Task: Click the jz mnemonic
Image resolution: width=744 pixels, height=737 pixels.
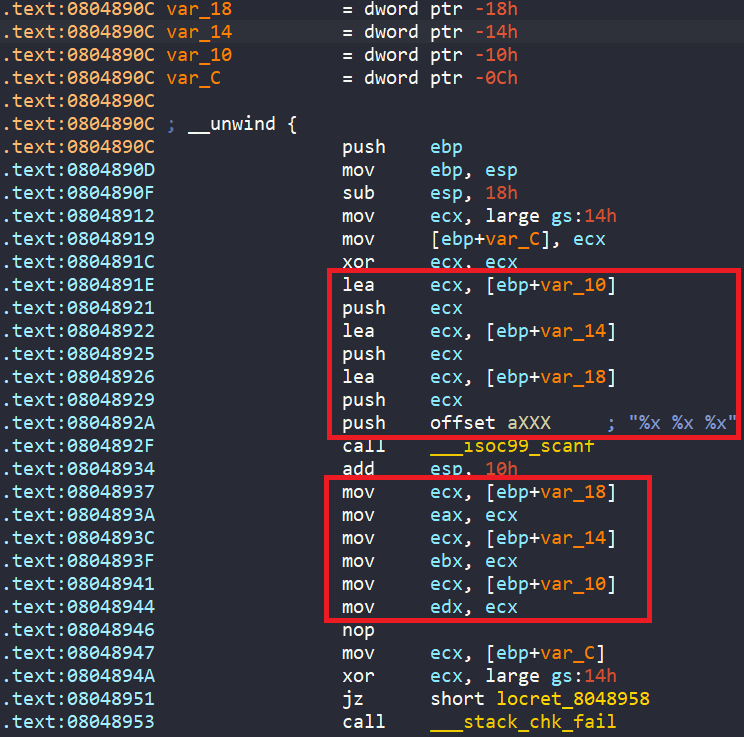Action: [353, 700]
